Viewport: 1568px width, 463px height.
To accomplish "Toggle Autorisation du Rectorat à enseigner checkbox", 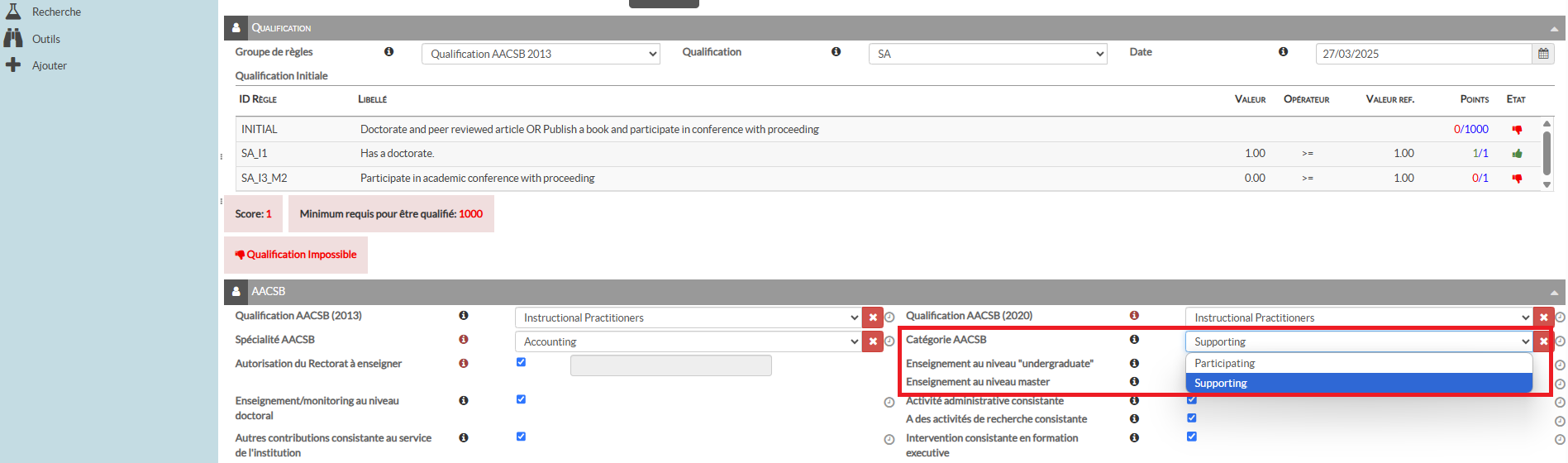I will [x=521, y=362].
